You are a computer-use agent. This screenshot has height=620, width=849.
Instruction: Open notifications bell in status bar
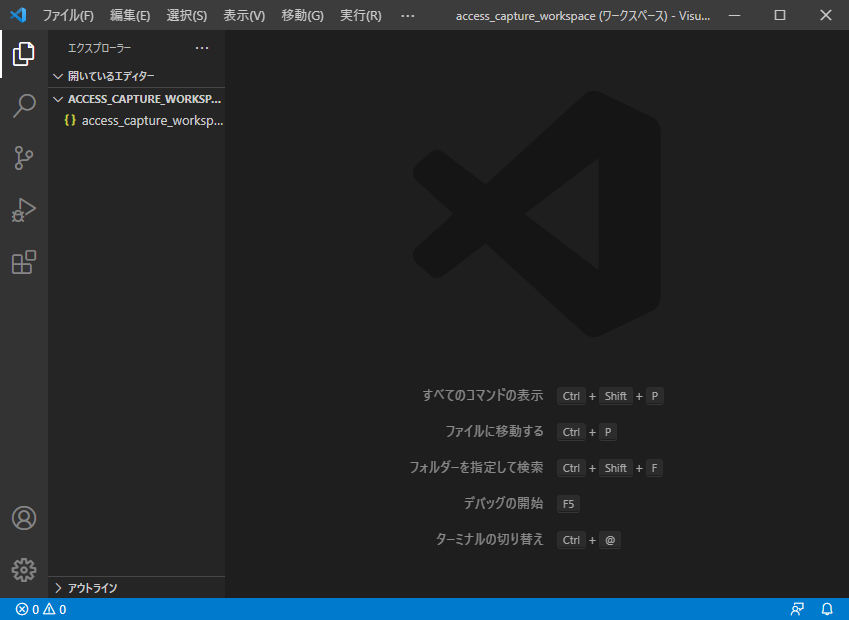click(827, 609)
